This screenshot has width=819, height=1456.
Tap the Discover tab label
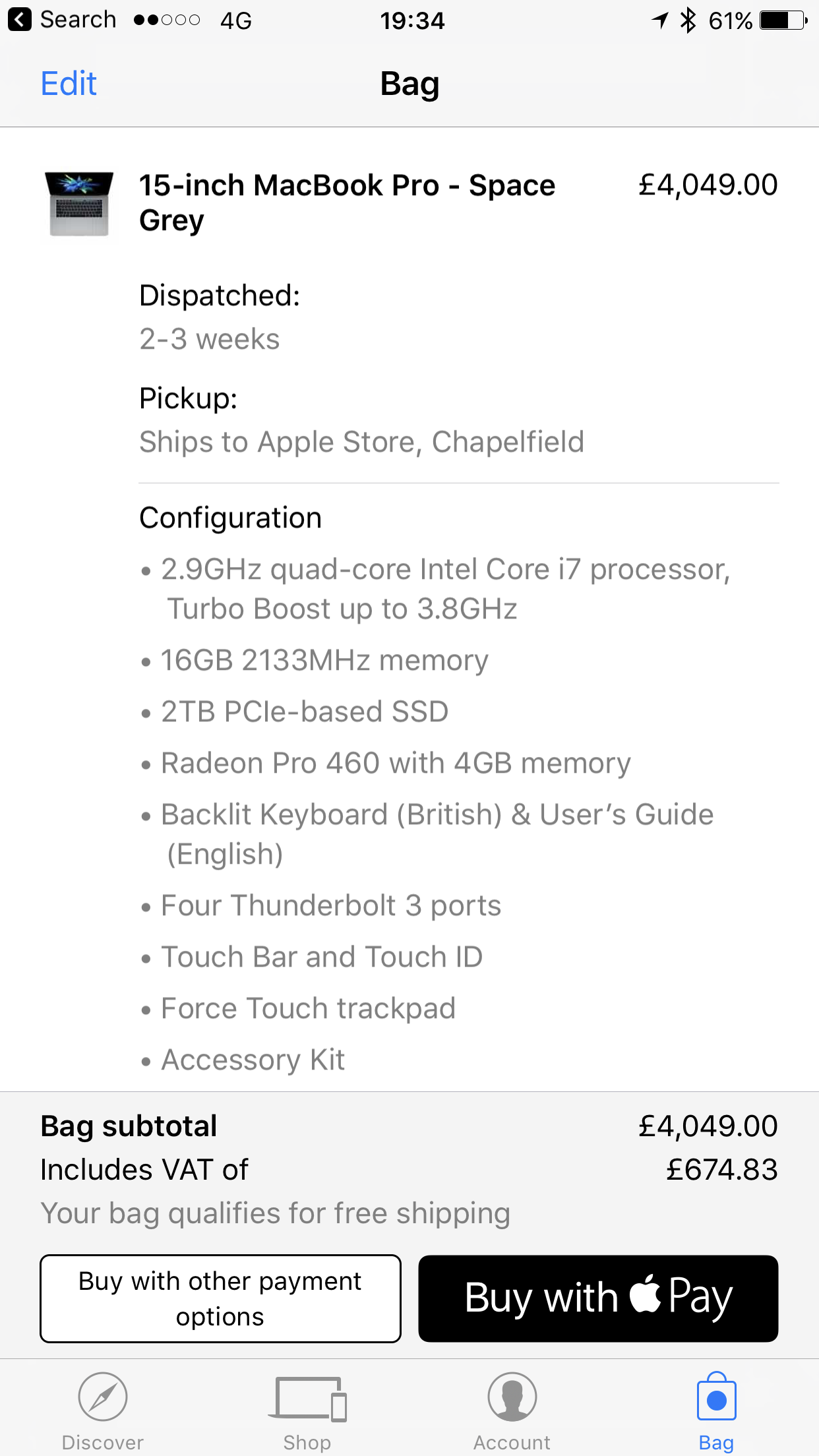[x=102, y=1443]
